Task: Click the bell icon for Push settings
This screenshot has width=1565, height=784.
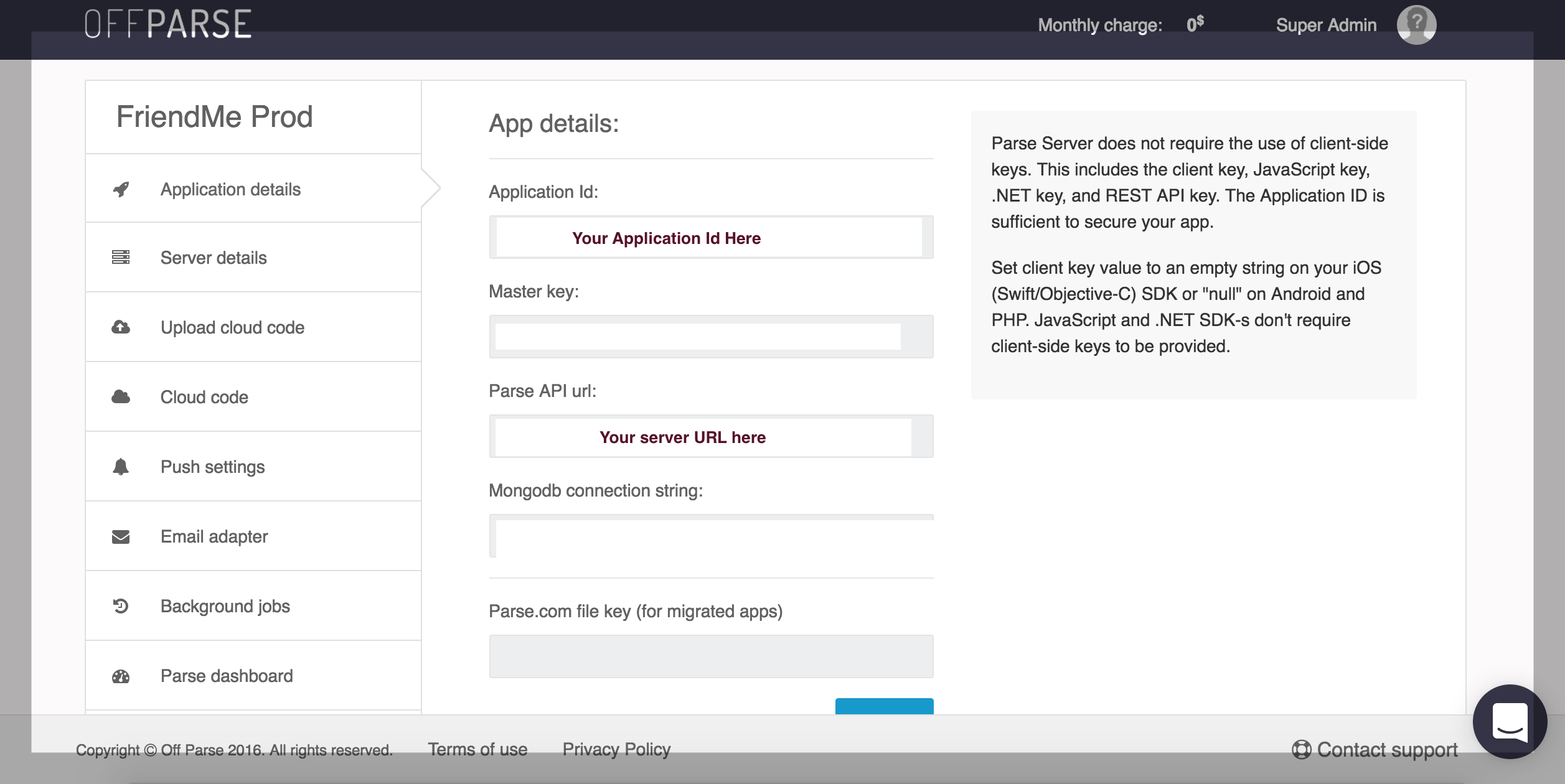Action: [121, 467]
